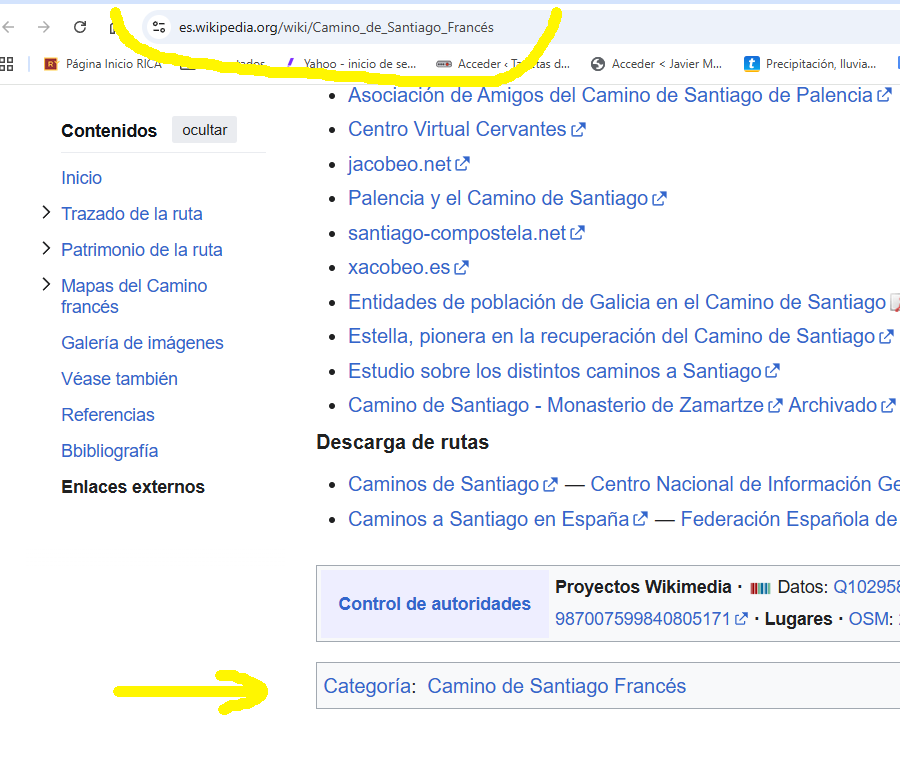The image size is (900, 760).
Task: Select Véase también in the contents
Action: [x=119, y=379]
